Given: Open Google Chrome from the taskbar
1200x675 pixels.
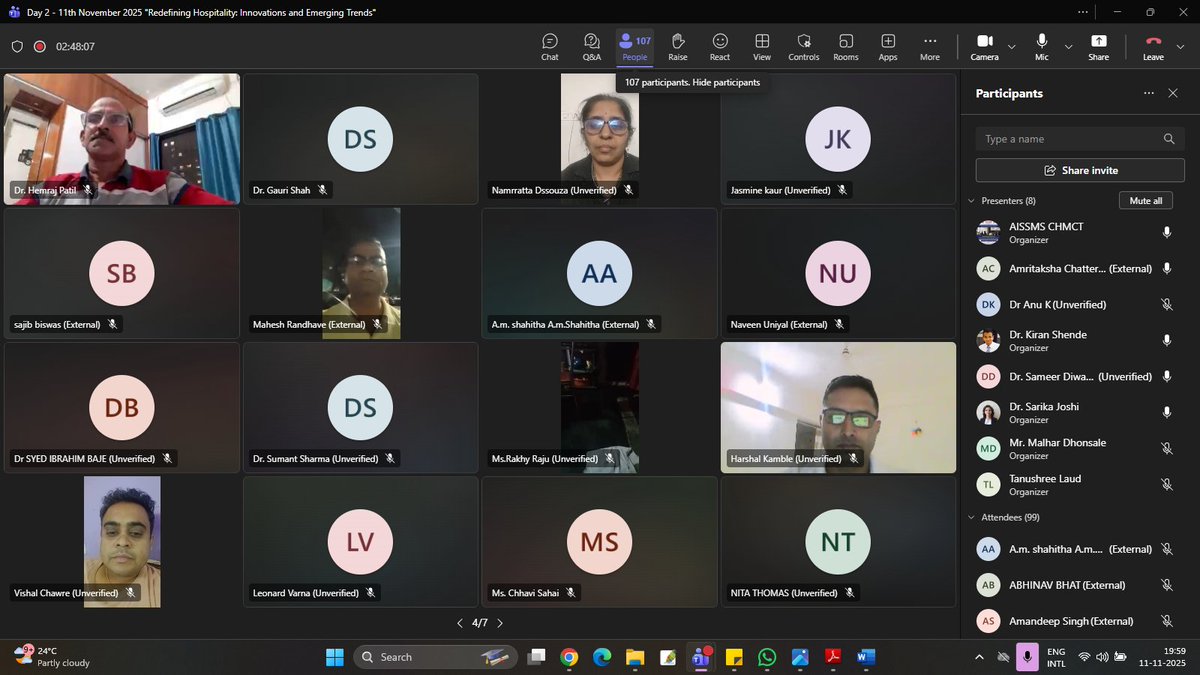Looking at the screenshot, I should pyautogui.click(x=569, y=657).
